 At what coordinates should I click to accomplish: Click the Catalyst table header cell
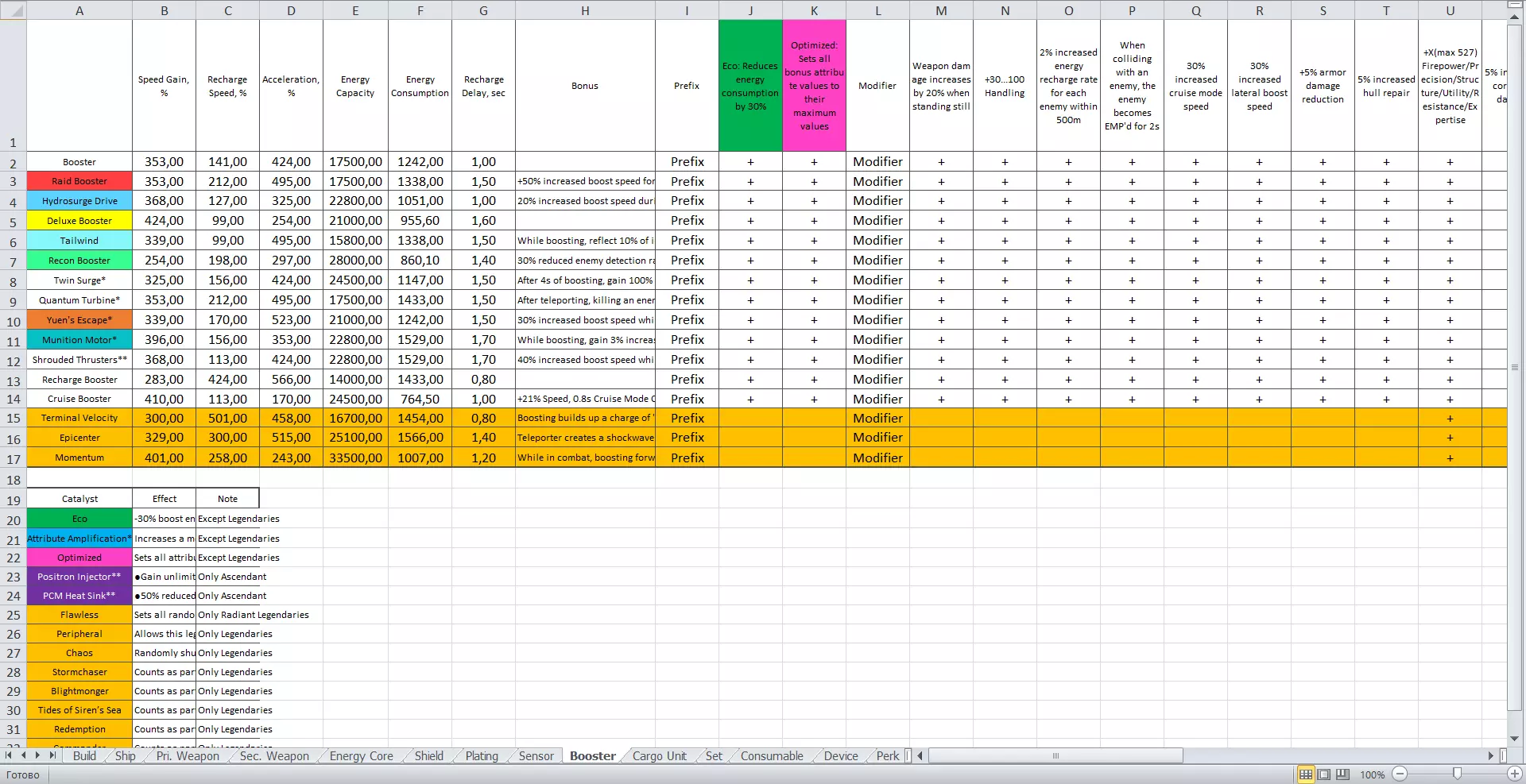[79, 499]
